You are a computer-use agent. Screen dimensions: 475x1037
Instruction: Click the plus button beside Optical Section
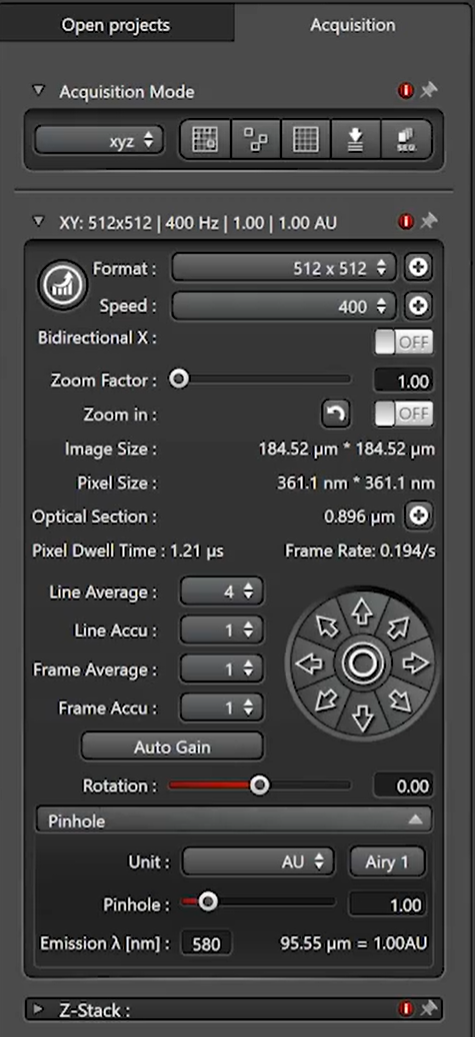[418, 517]
